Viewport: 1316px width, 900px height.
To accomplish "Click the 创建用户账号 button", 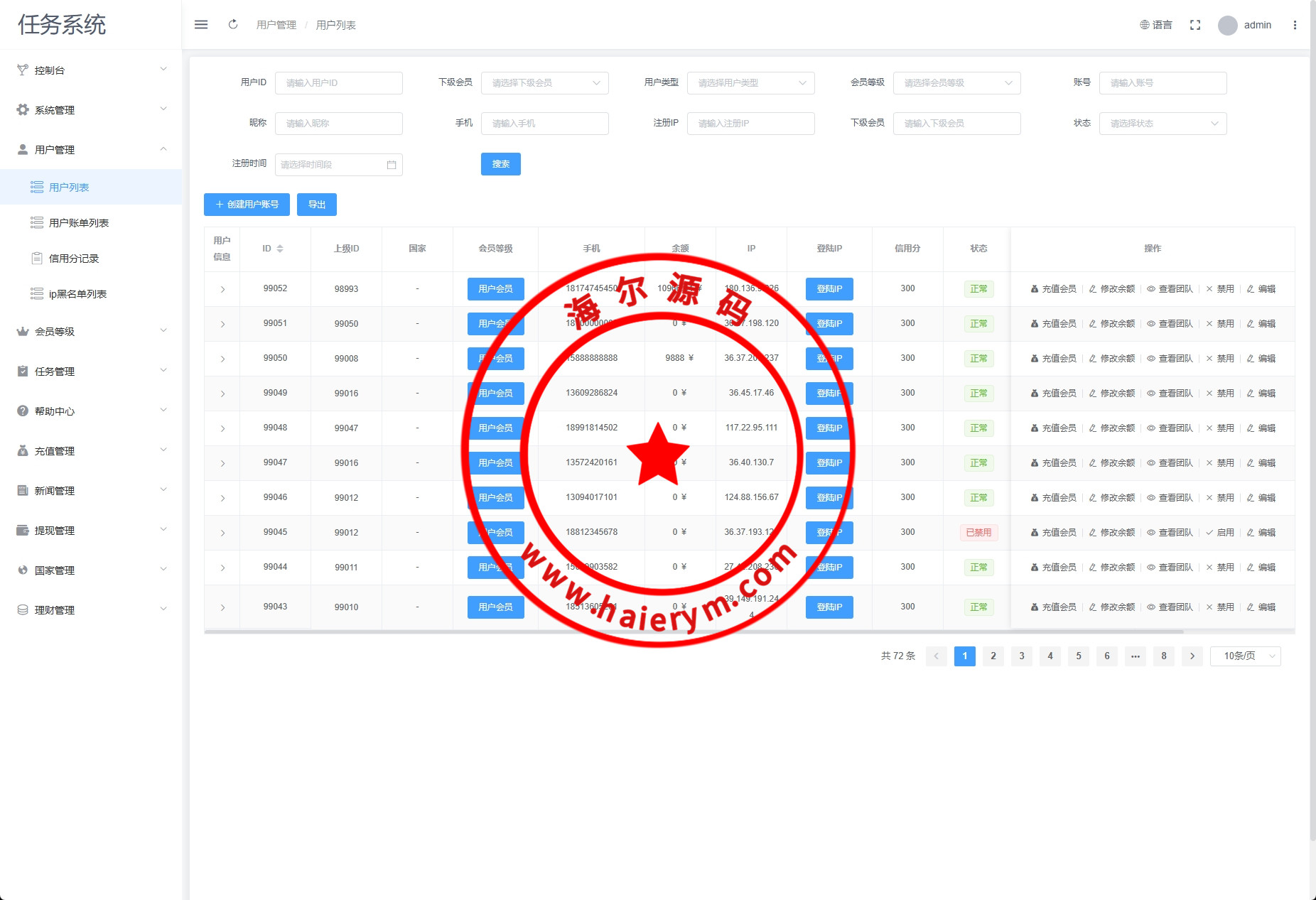I will coord(247,205).
